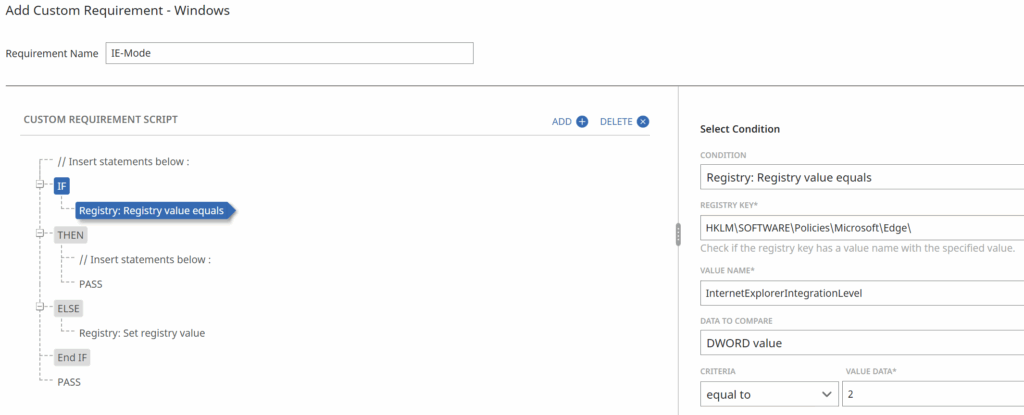Click the DELETE cross icon
Screen dimensions: 1024x415
click(x=643, y=122)
